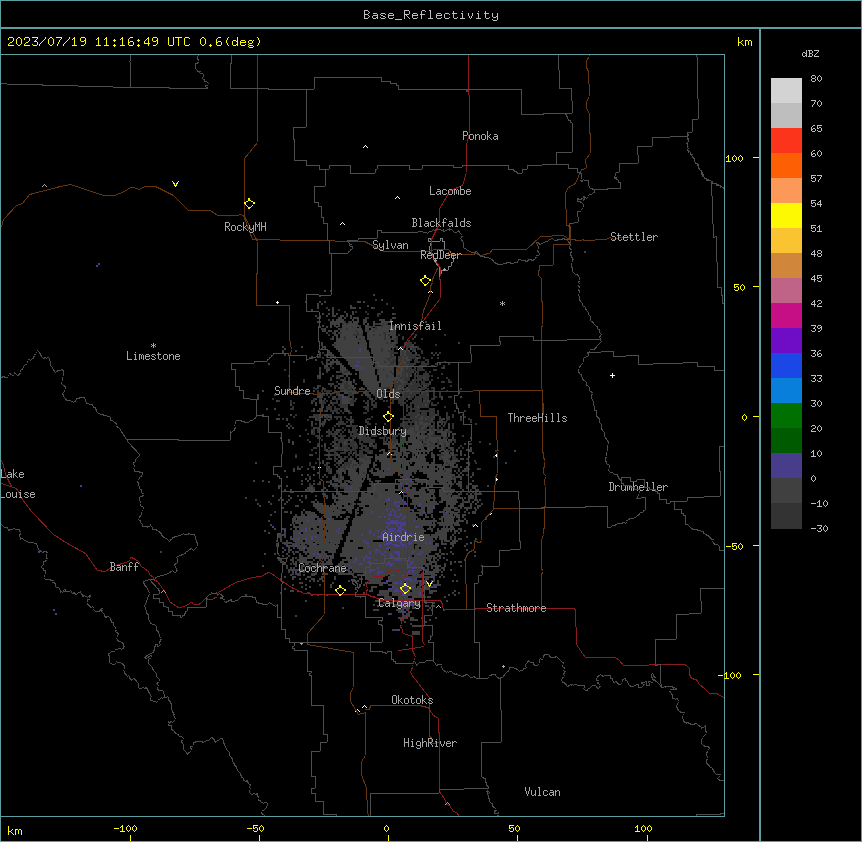Click the Stettler city label
This screenshot has width=862, height=842.
tap(634, 237)
